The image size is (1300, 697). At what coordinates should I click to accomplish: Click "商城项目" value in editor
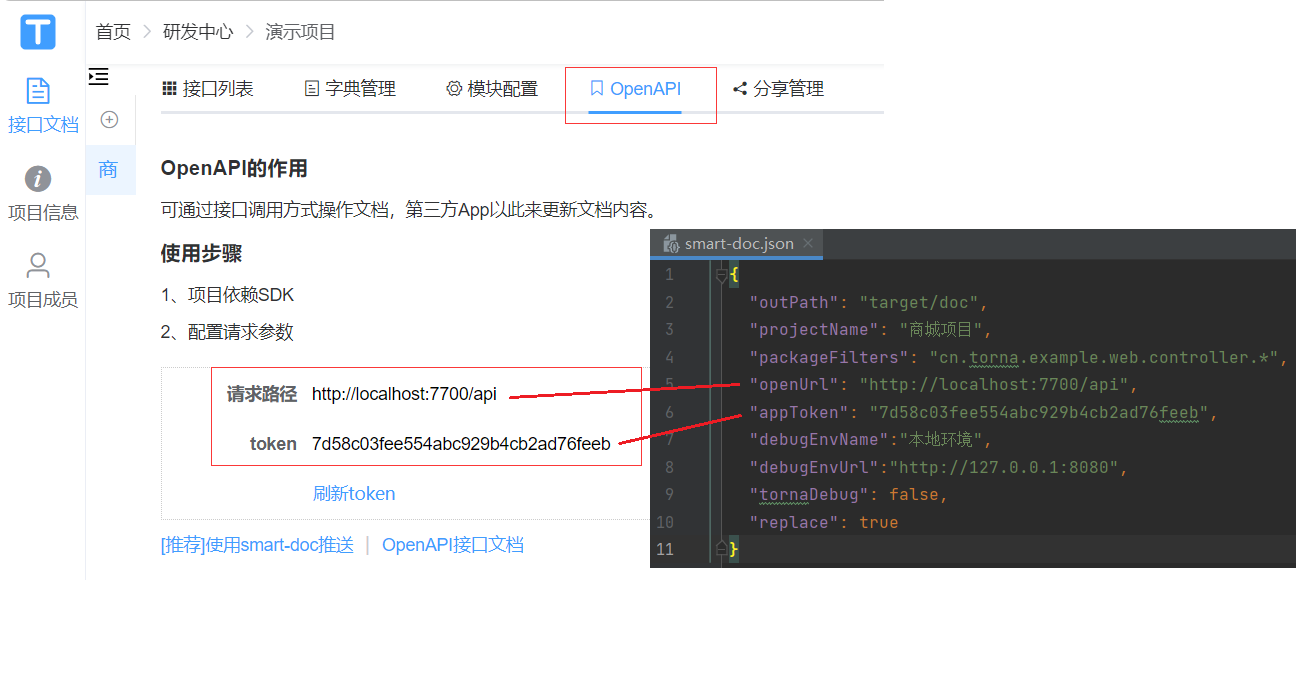coord(940,329)
